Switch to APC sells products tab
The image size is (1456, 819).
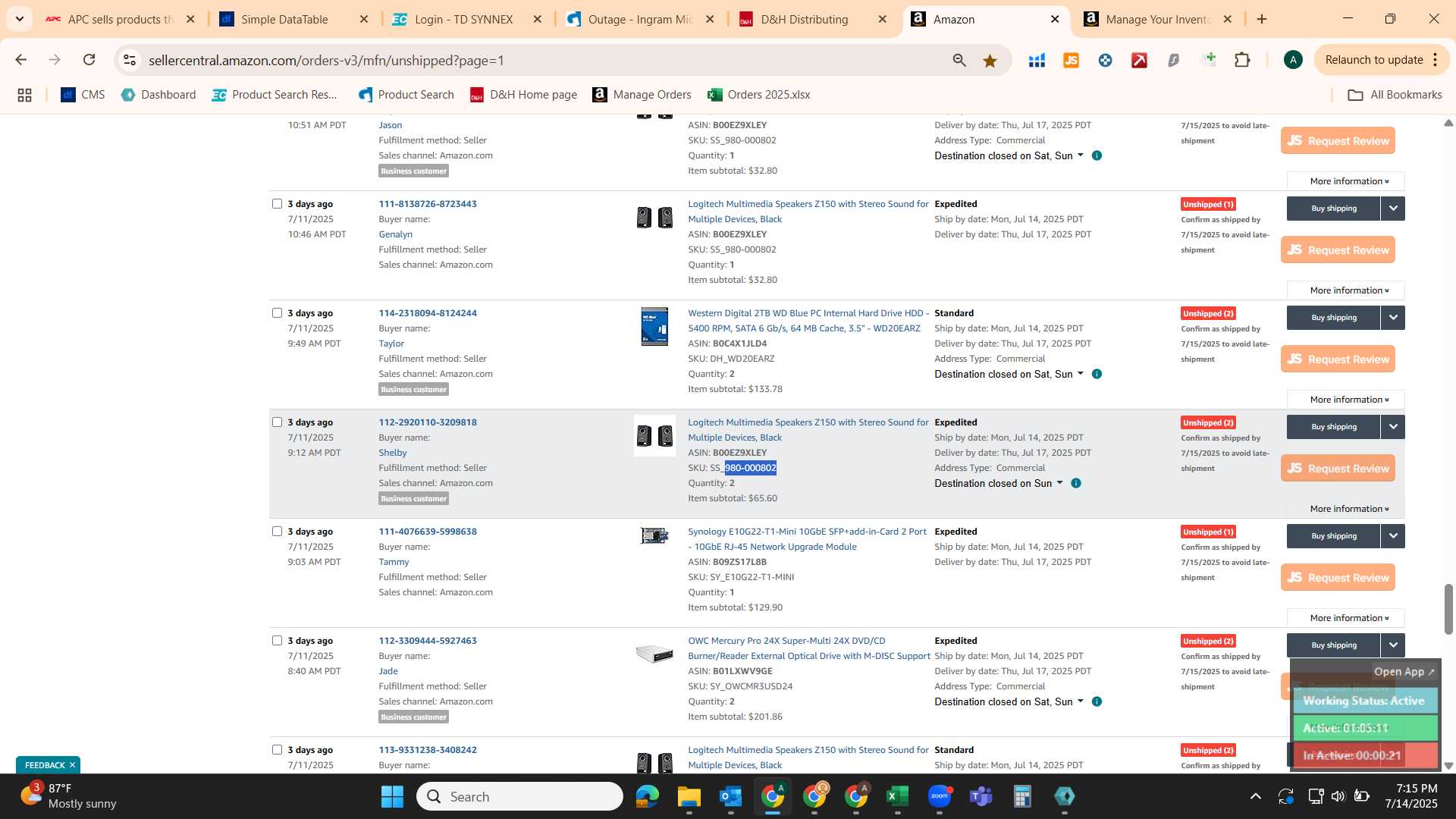120,19
